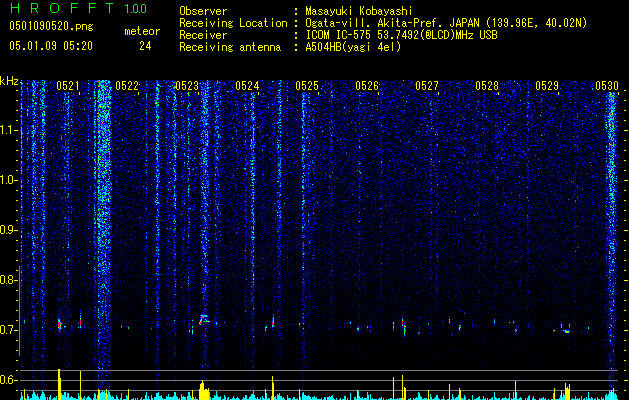Viewport: 629px width, 400px height.
Task: Click the vertical gray frequency range bar near 0.8 kHz
Action: click(20, 311)
